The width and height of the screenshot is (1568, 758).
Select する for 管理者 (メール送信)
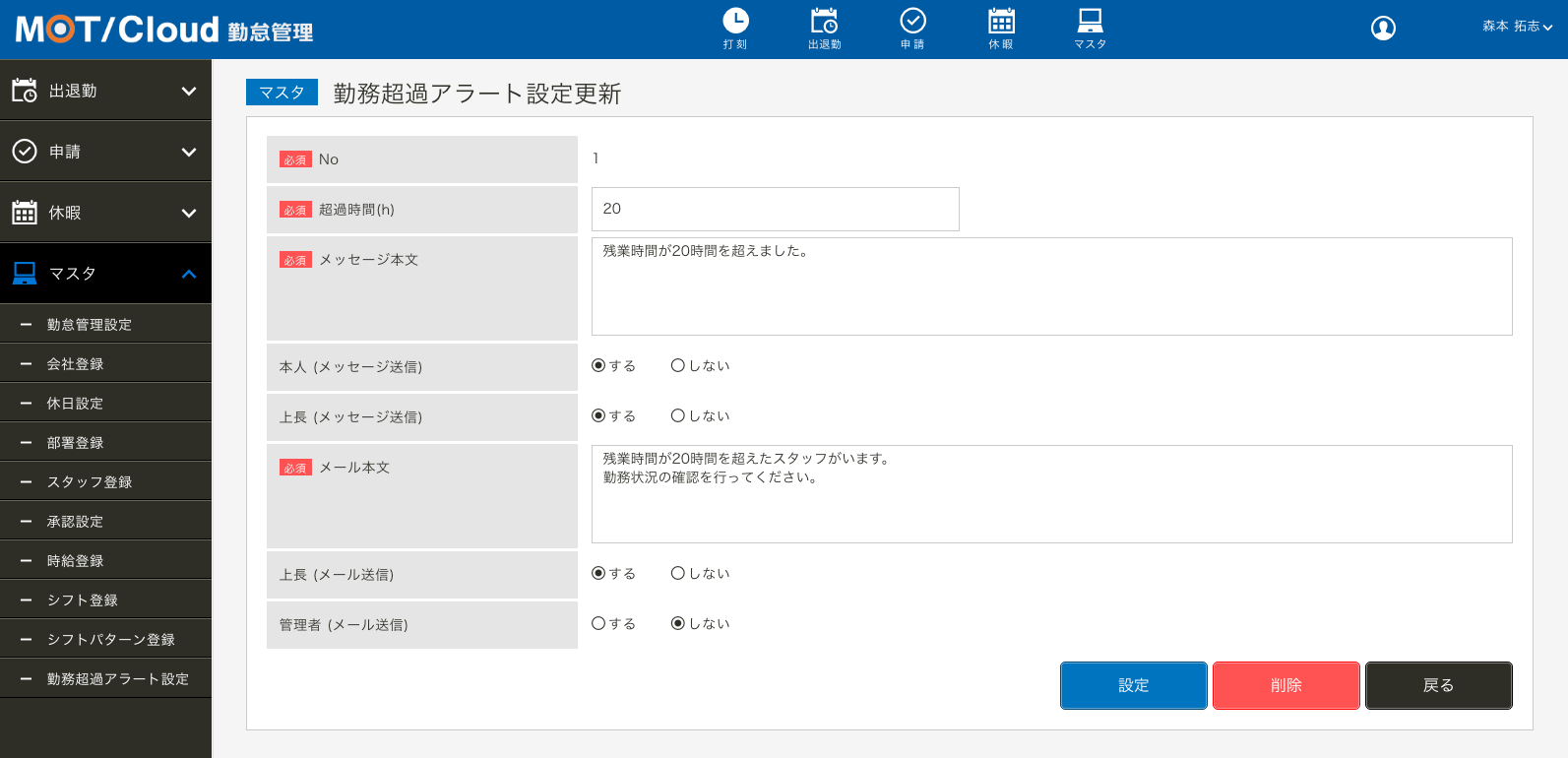click(x=598, y=623)
